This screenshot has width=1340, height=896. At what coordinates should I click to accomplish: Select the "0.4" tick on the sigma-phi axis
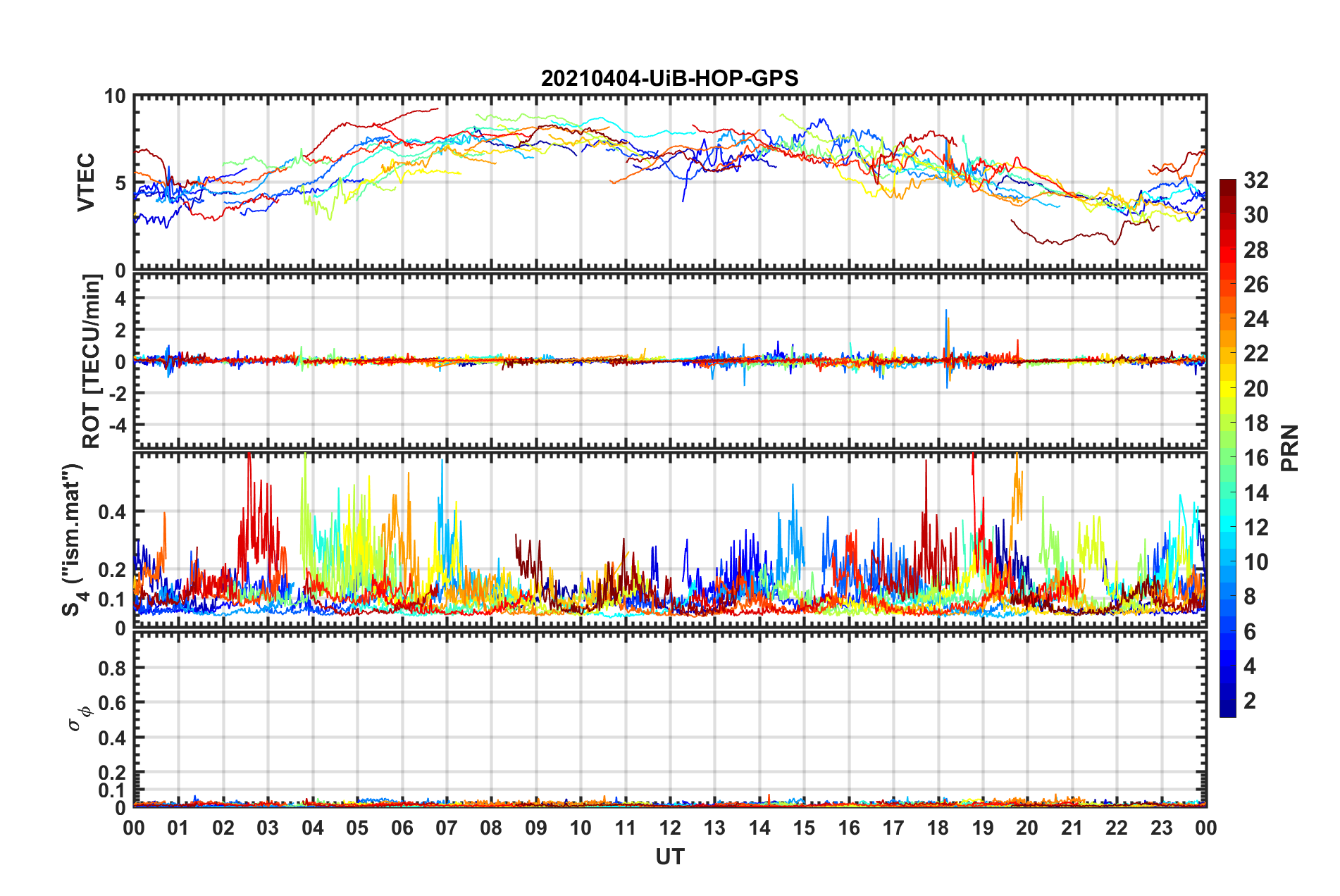tap(112, 738)
